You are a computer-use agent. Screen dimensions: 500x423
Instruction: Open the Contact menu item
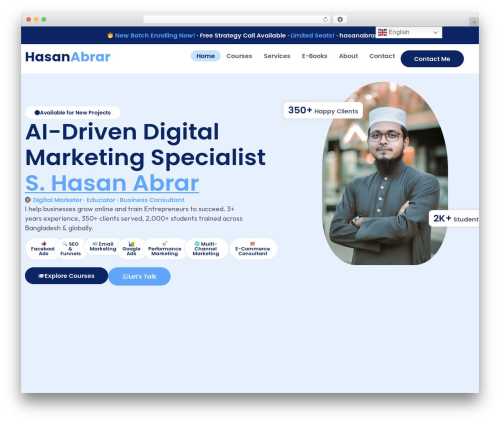[x=382, y=56]
